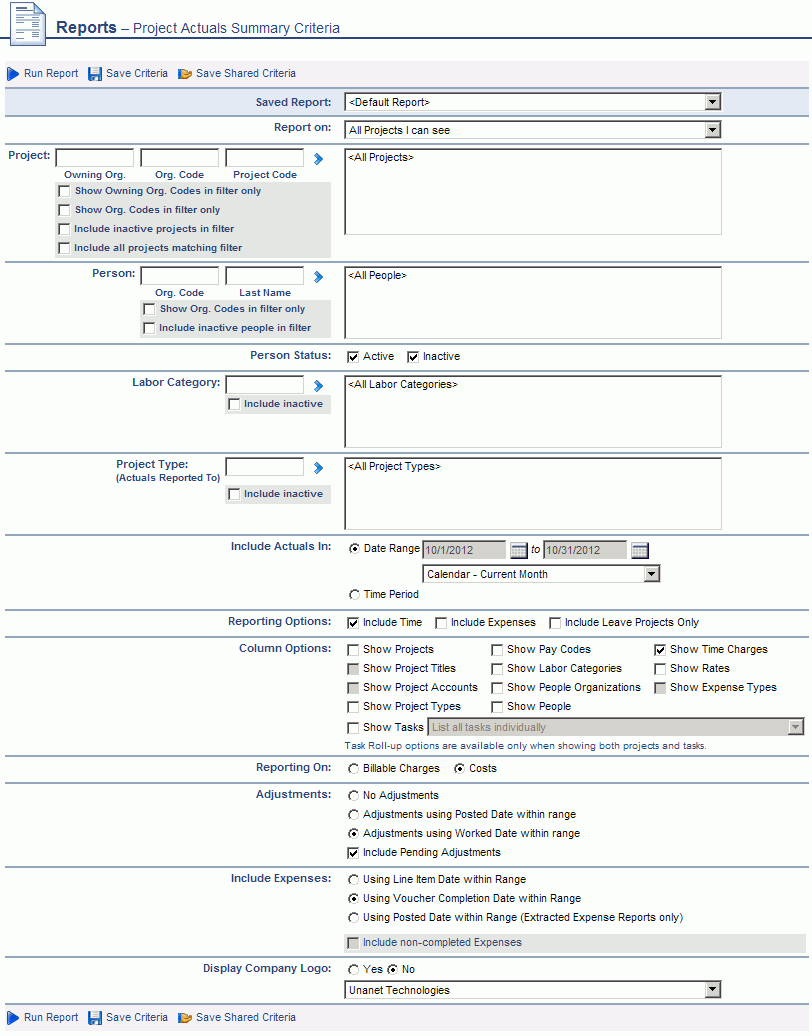Click the top Save Criteria floppy disk icon
812x1036 pixels.
(95, 74)
